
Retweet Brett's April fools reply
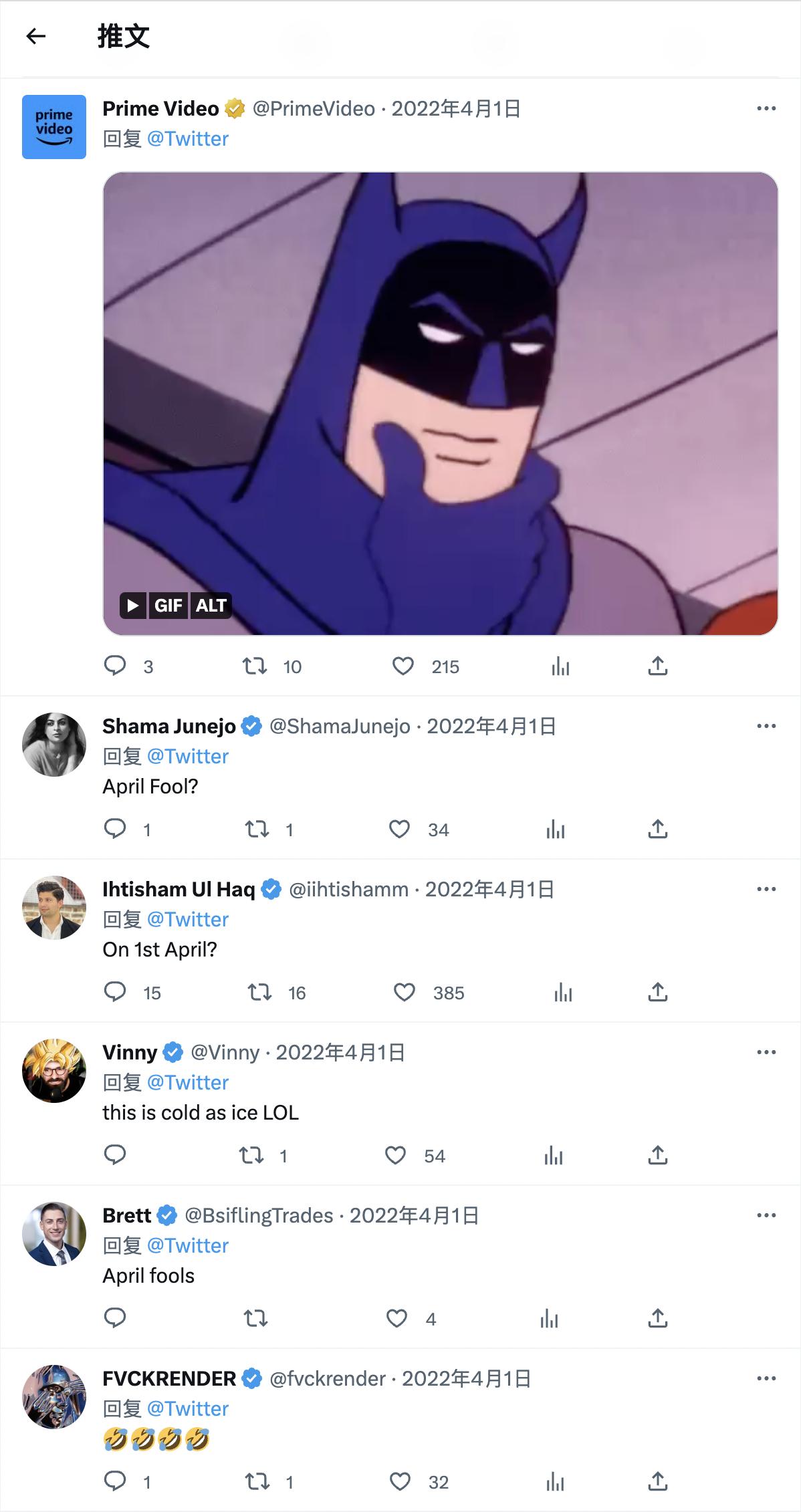(255, 1318)
